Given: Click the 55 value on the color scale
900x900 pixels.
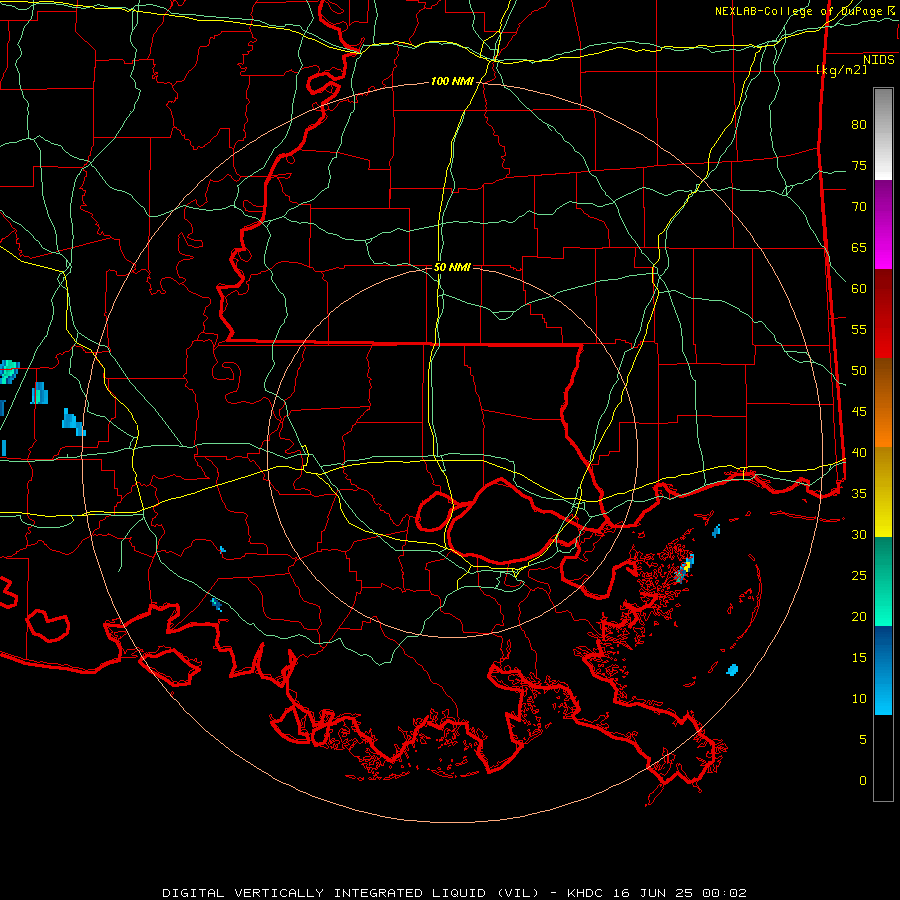Looking at the screenshot, I should click(859, 329).
